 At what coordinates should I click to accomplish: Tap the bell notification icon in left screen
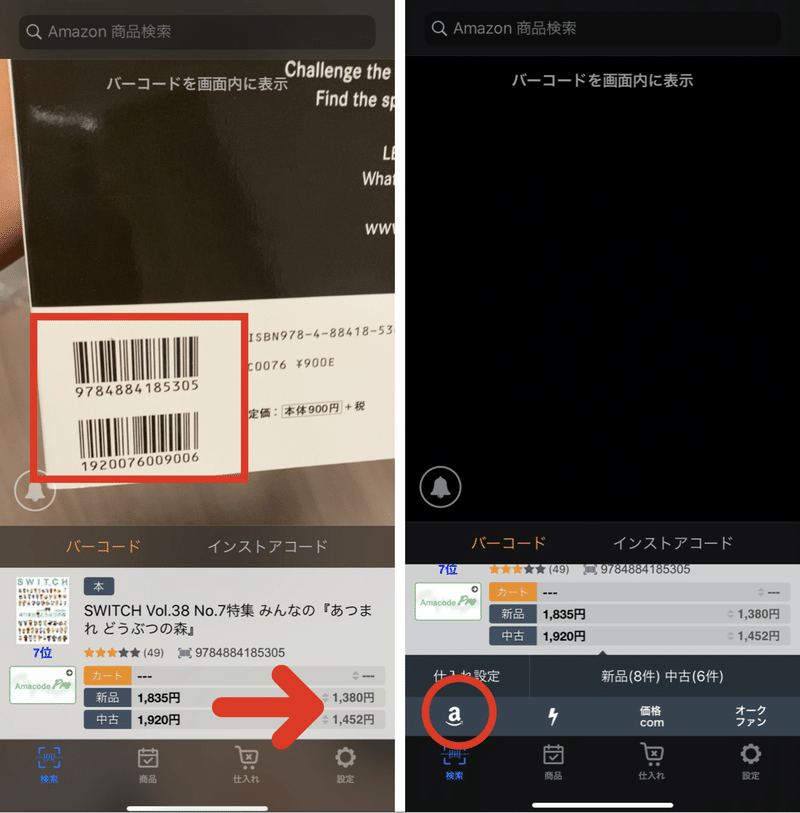35,490
